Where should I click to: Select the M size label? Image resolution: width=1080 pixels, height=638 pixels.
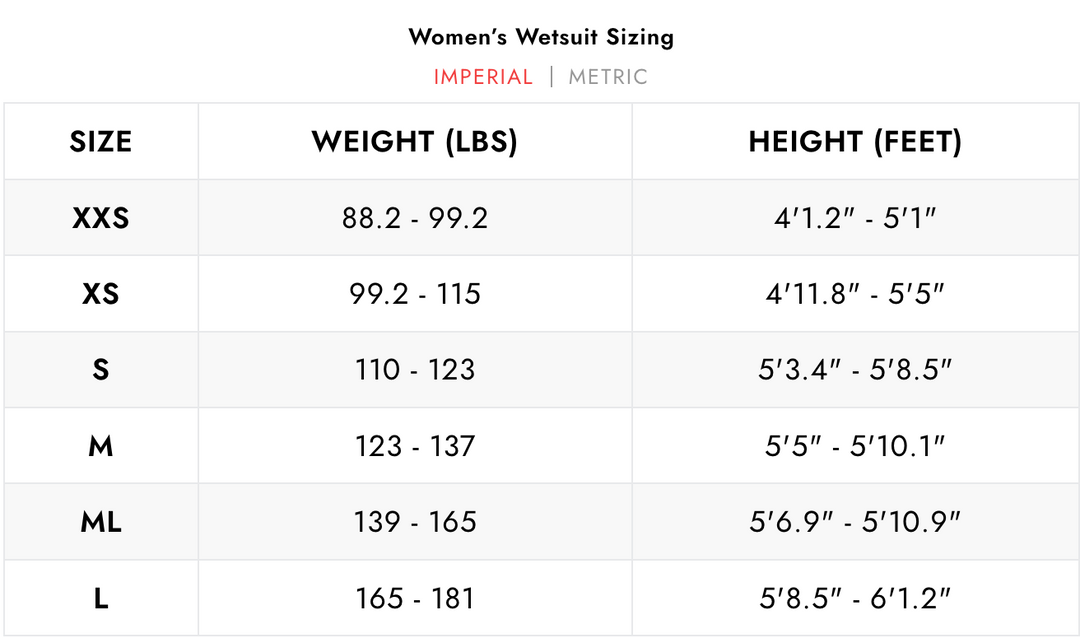pos(100,446)
